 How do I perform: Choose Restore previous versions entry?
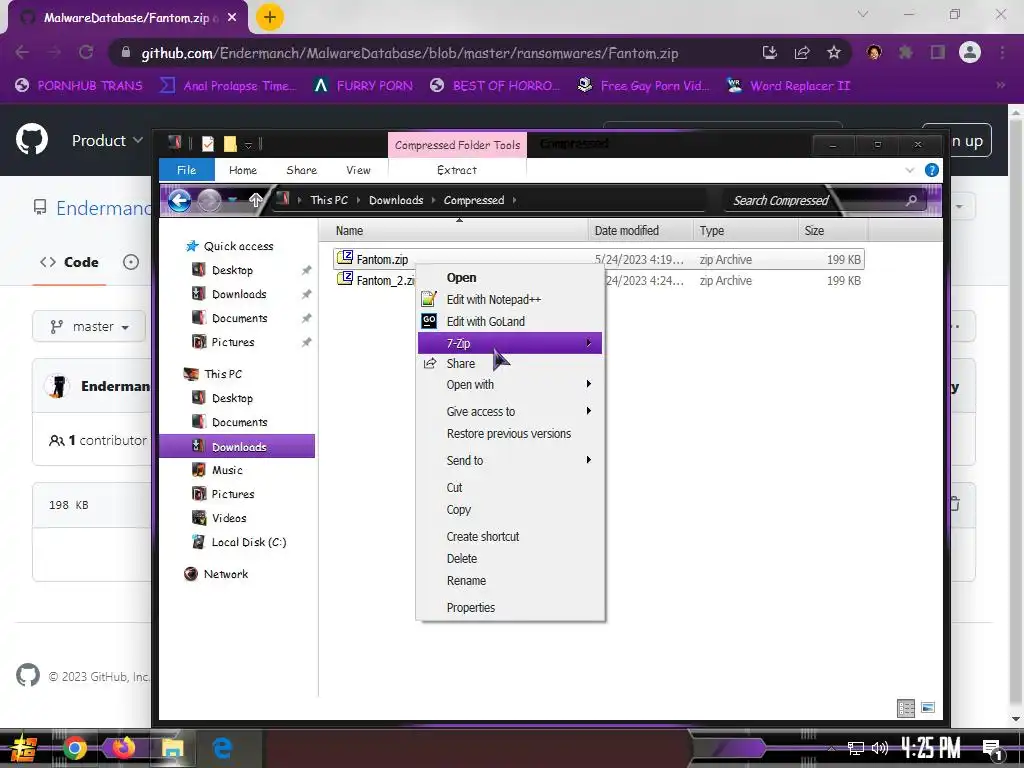509,434
